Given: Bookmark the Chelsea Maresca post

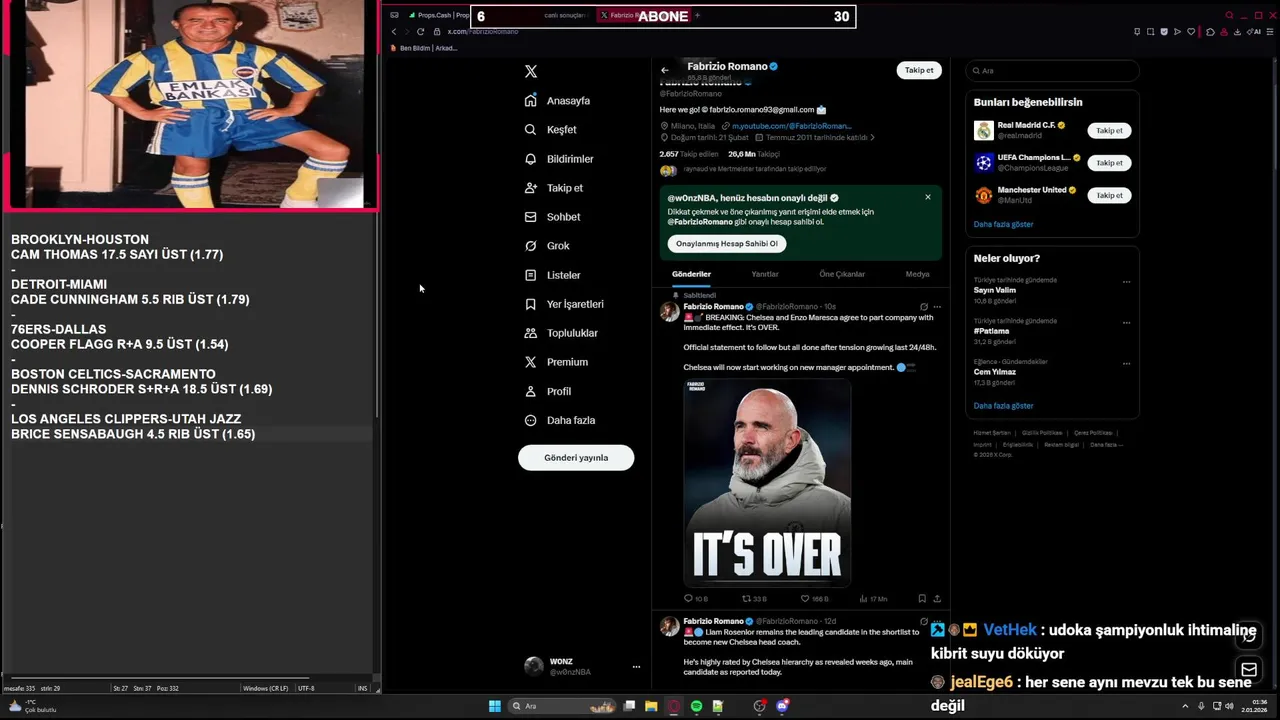Looking at the screenshot, I should (922, 598).
